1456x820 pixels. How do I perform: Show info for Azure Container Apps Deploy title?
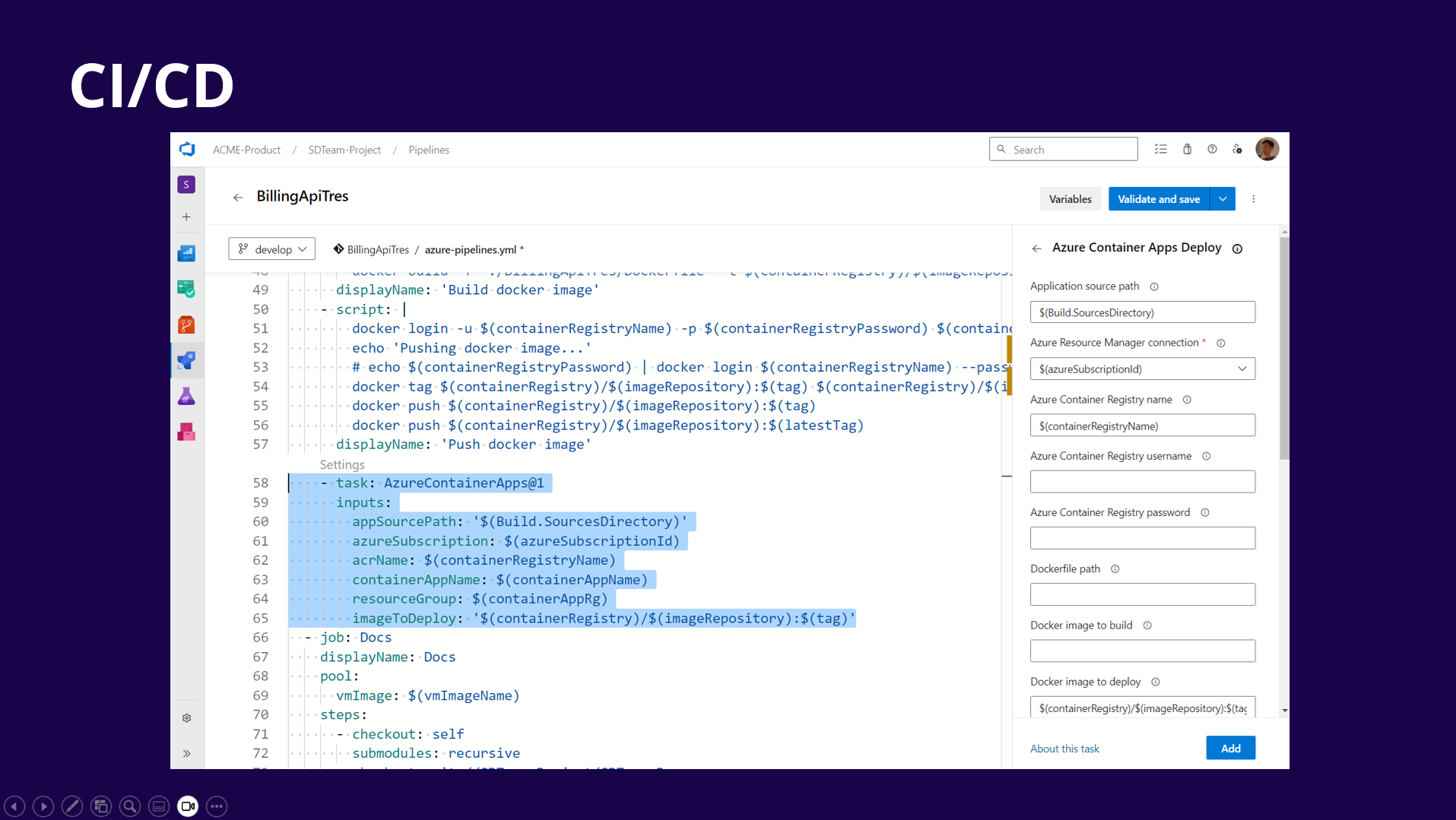point(1237,249)
